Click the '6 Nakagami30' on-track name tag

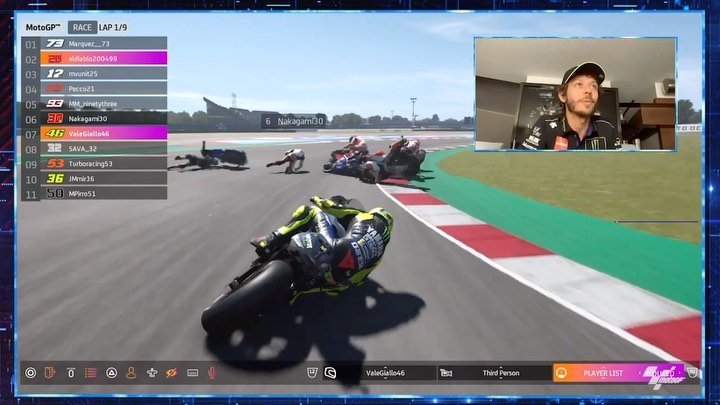point(294,121)
